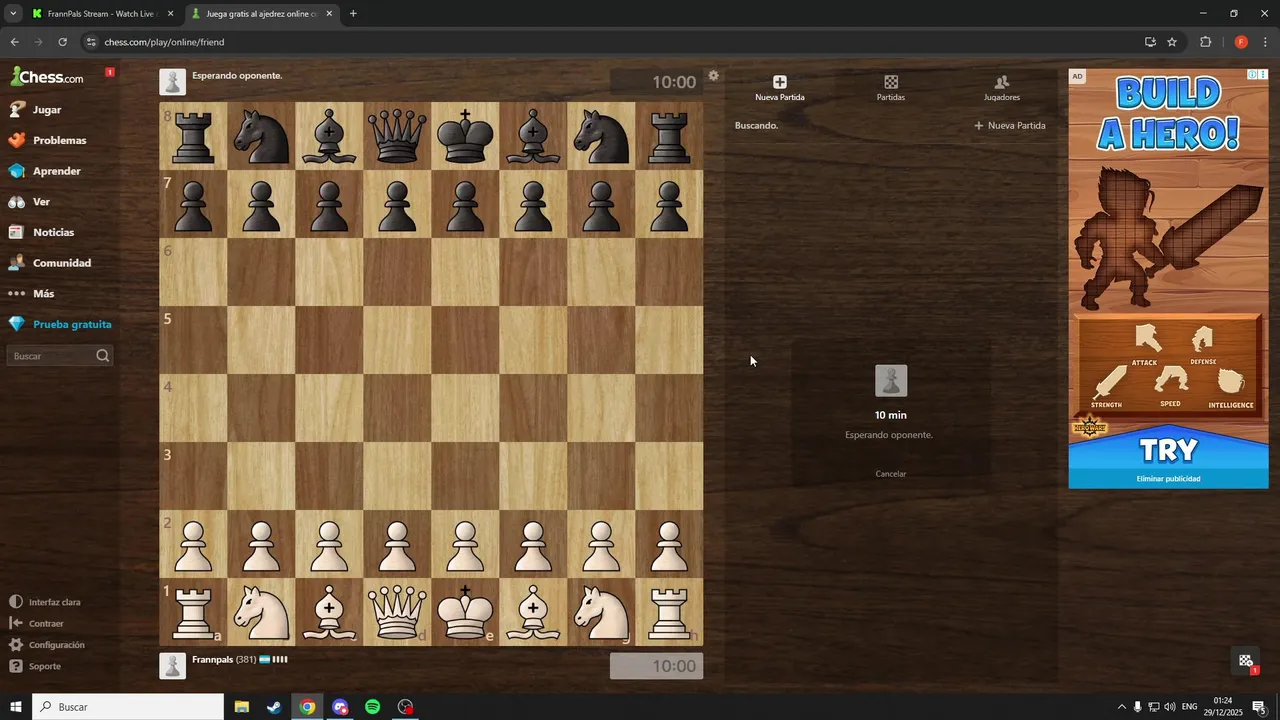The image size is (1280, 720).
Task: Click the Argentina flag icon by Frannpals
Action: coord(265,660)
